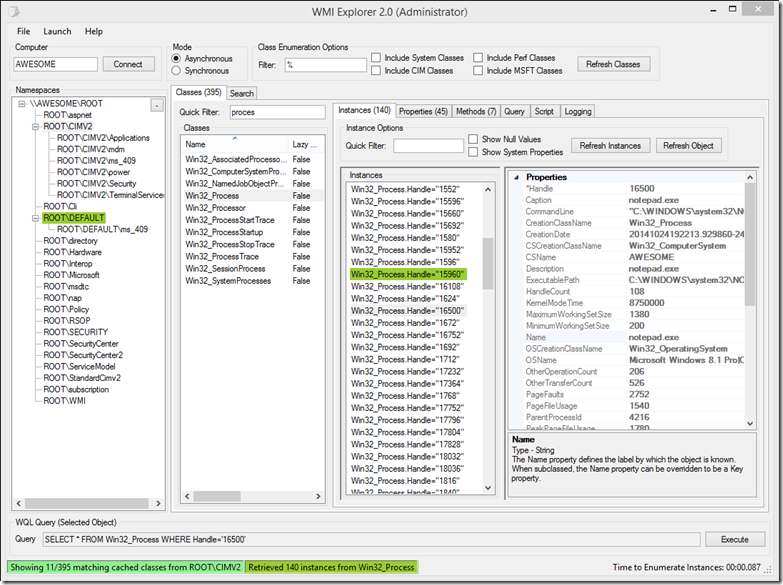This screenshot has height=585, width=783.
Task: Switch to the Search tab
Action: pyautogui.click(x=242, y=93)
